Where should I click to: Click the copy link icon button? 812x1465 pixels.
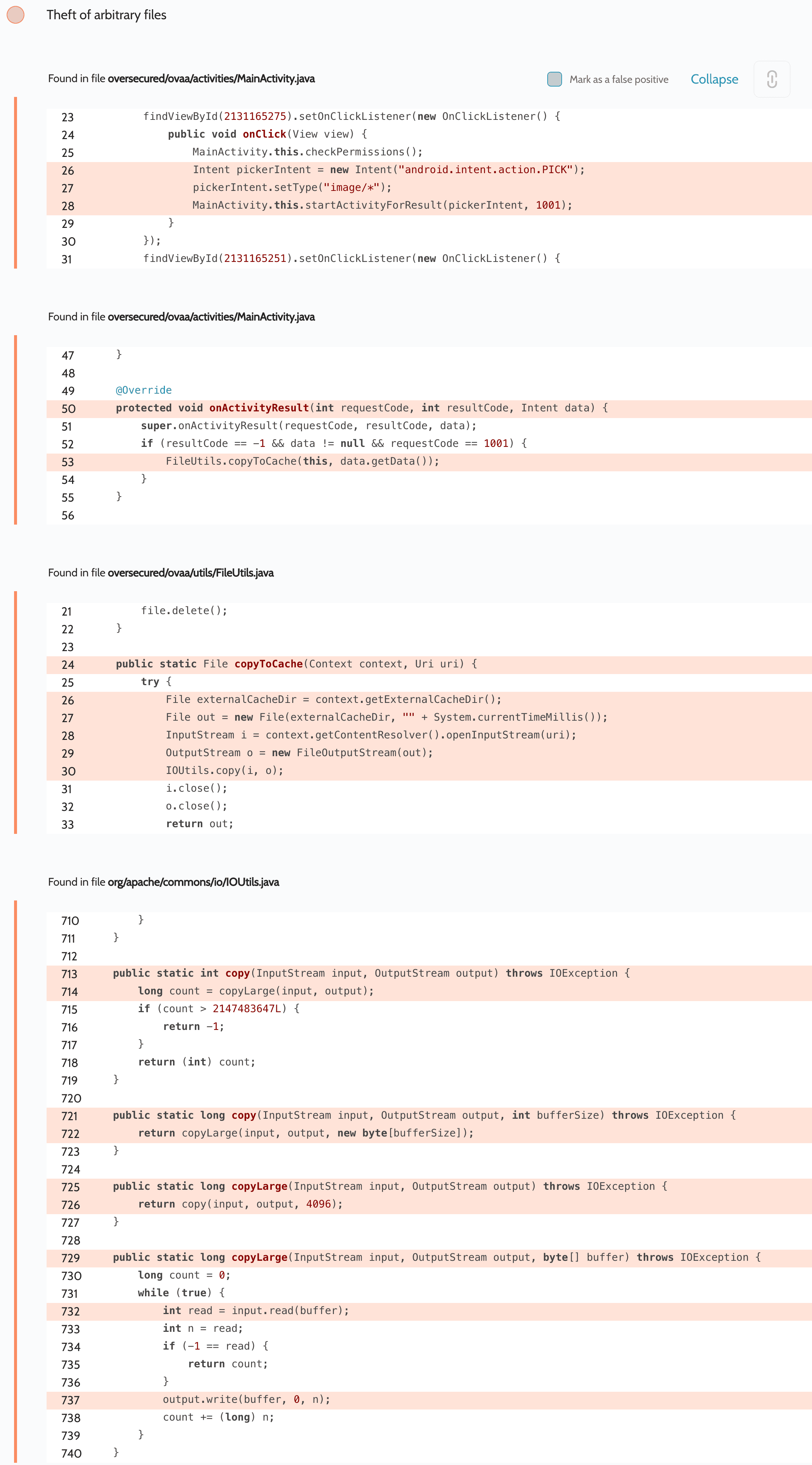click(771, 79)
